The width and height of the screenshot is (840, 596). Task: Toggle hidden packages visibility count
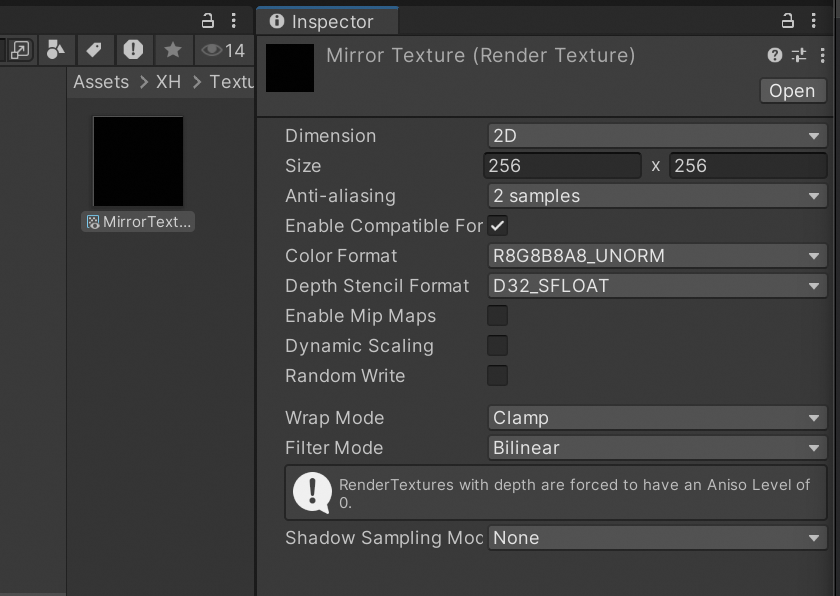[223, 50]
